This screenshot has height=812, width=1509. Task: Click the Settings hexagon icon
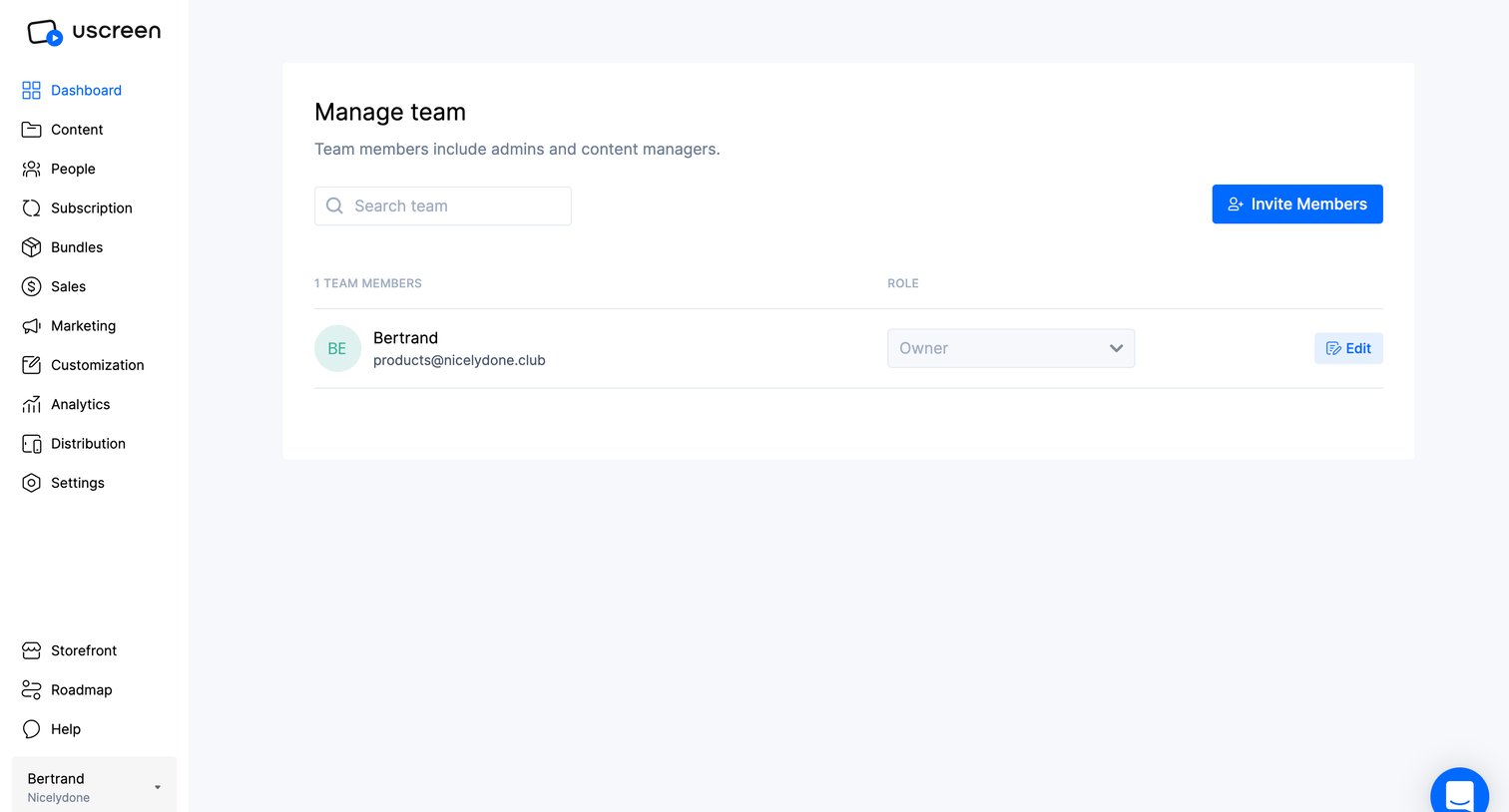point(32,483)
